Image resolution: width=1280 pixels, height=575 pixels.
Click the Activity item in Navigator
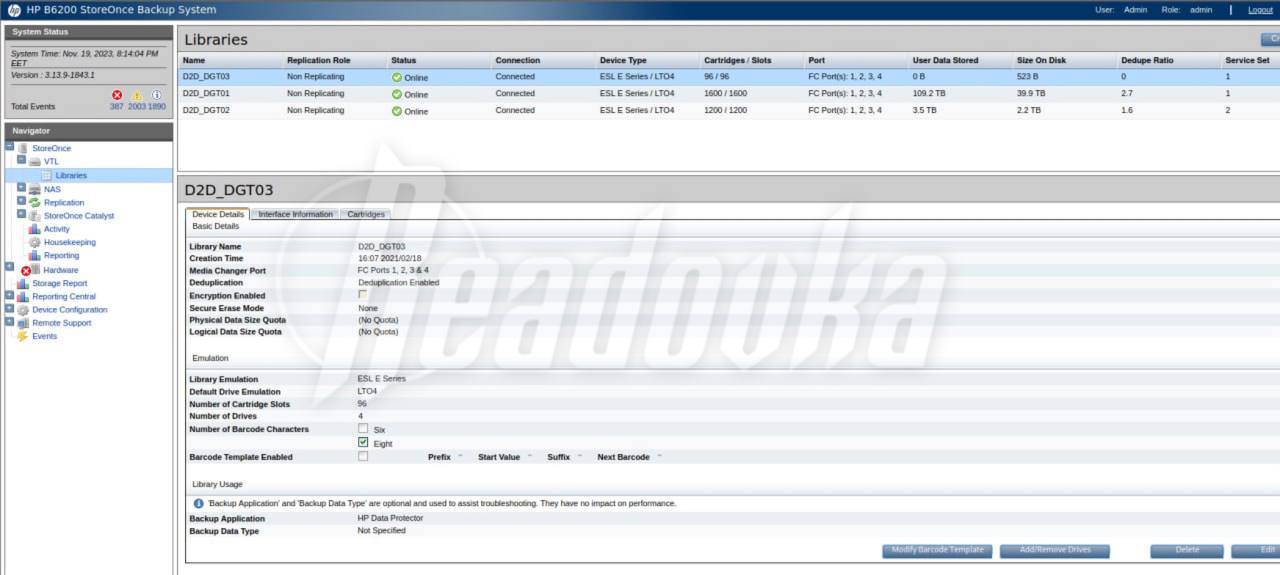(57, 229)
